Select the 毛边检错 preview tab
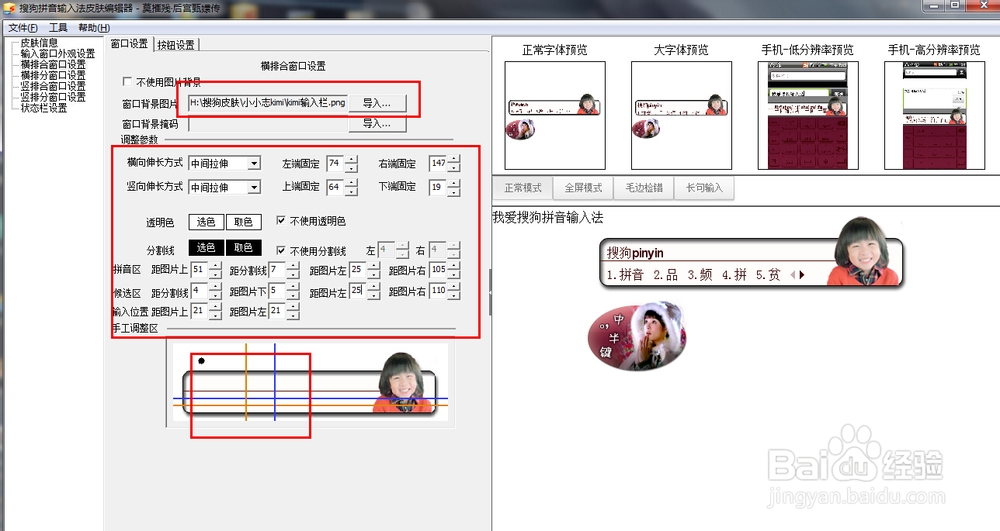The image size is (1000, 531). point(643,188)
